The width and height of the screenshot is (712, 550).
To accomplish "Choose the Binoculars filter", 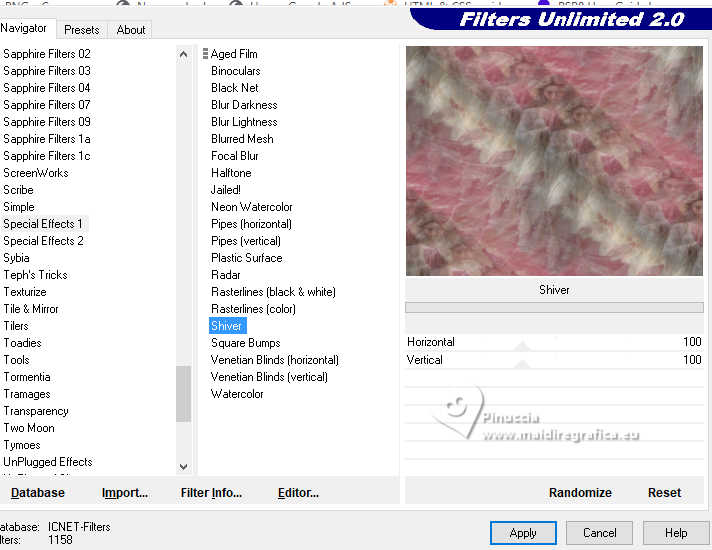I will (x=236, y=71).
